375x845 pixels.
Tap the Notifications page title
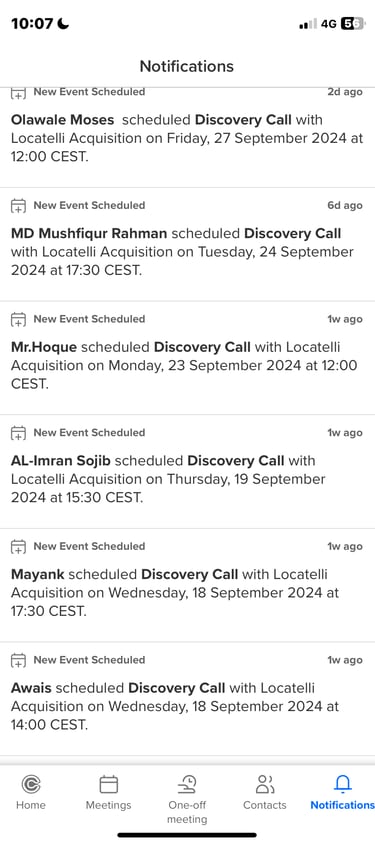187,66
